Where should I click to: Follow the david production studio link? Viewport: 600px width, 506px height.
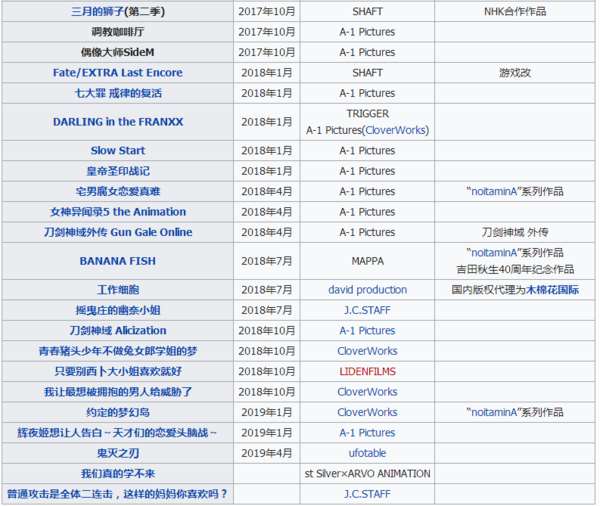tap(367, 290)
